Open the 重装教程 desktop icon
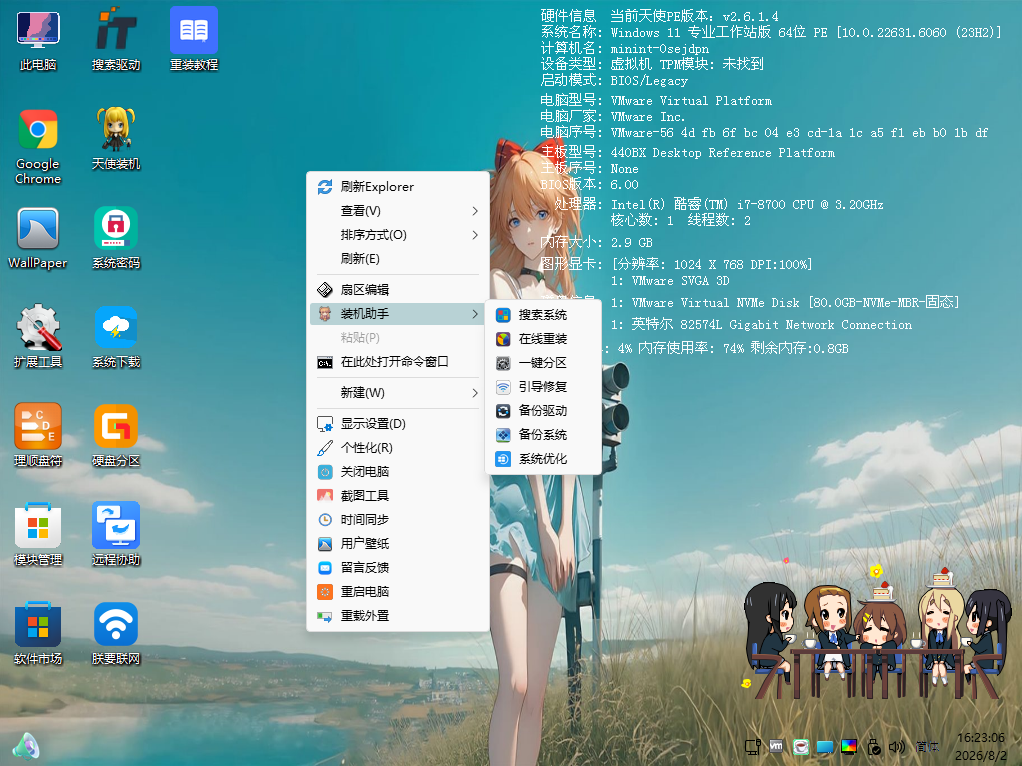The width and height of the screenshot is (1022, 766). pos(194,39)
